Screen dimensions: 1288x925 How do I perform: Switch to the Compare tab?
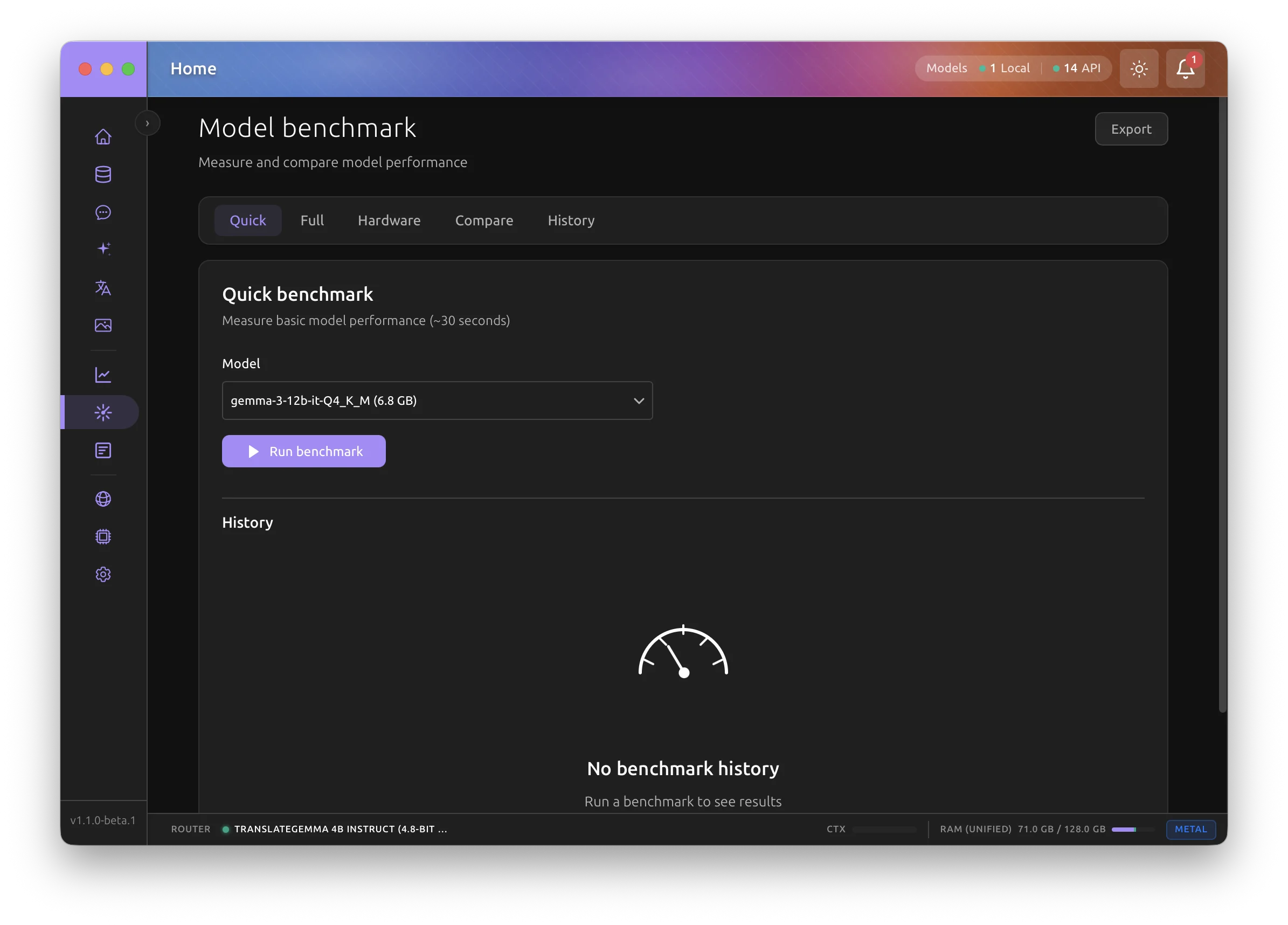point(484,220)
